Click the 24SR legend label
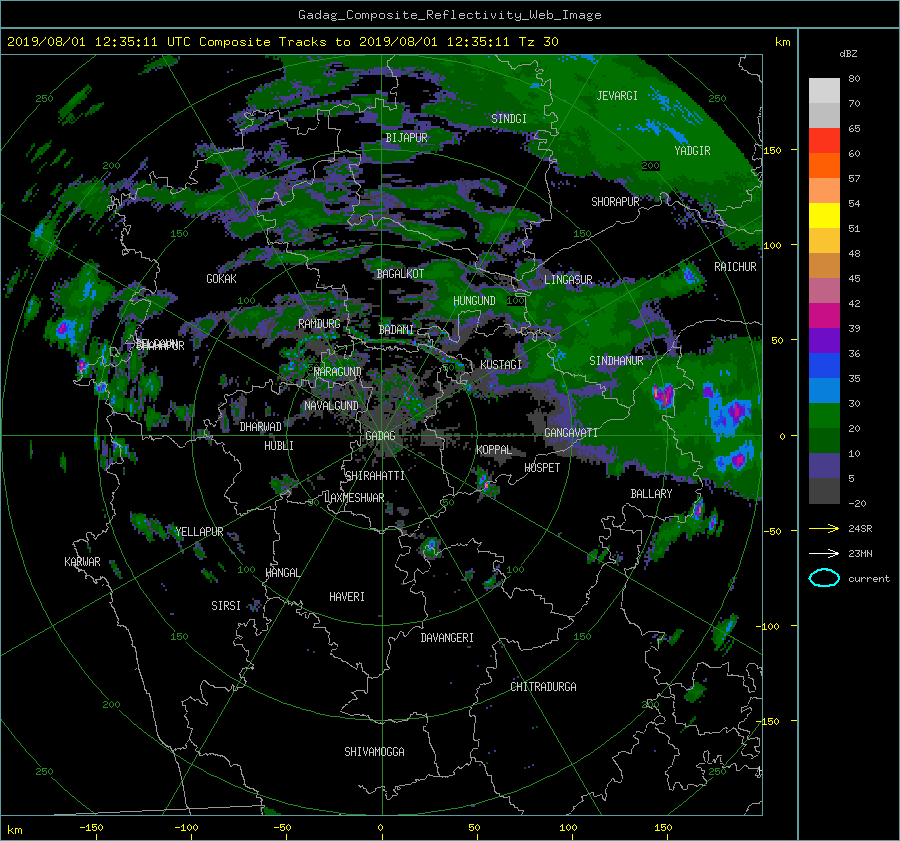 [860, 528]
